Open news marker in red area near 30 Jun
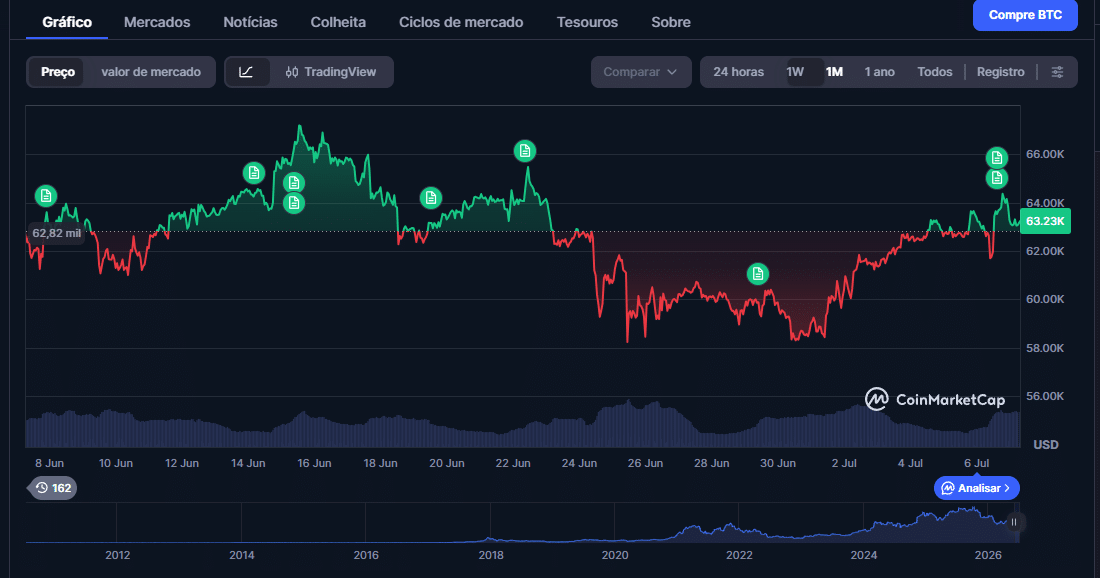Image resolution: width=1100 pixels, height=578 pixels. tap(758, 274)
